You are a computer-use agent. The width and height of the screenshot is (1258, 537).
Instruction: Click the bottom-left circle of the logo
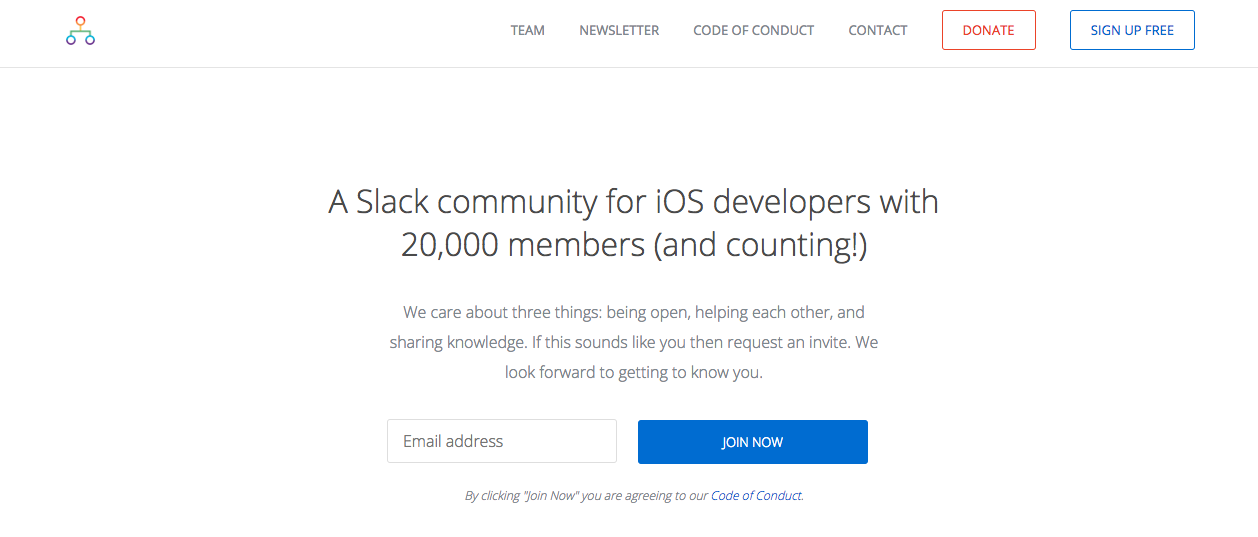click(71, 41)
